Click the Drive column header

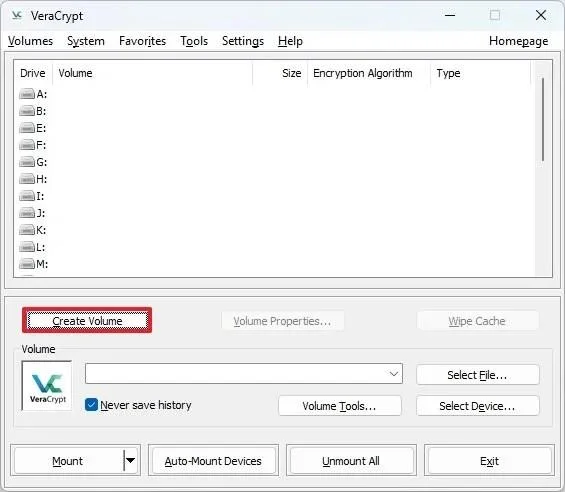click(x=33, y=73)
